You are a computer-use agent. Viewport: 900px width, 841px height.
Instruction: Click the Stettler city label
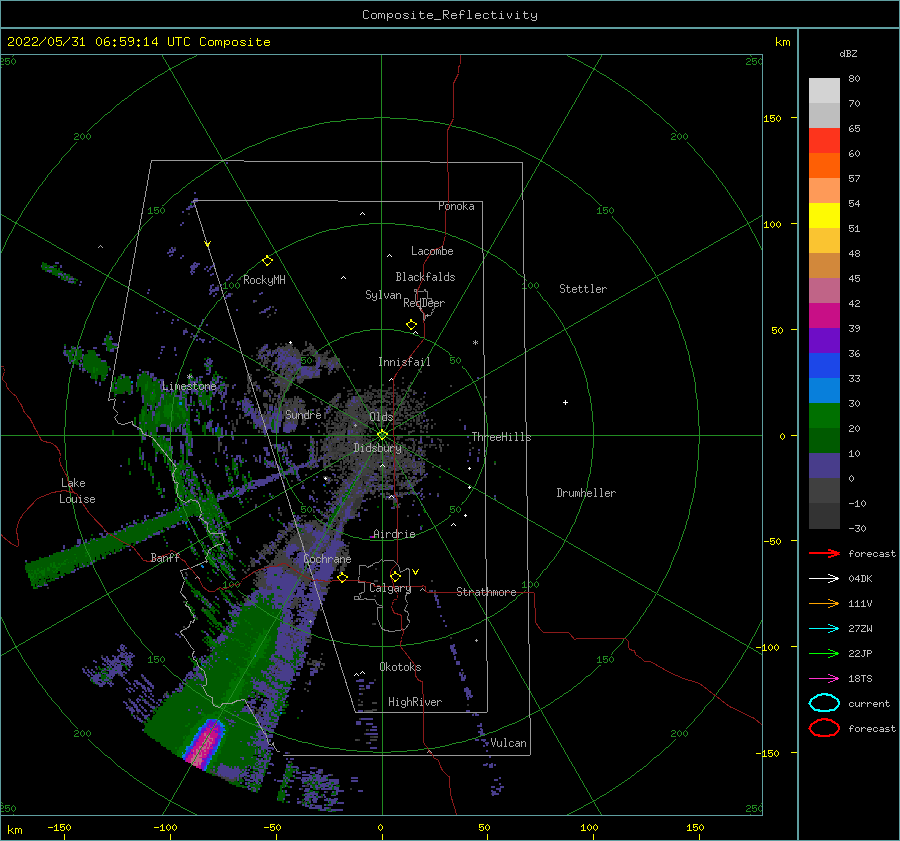click(583, 289)
